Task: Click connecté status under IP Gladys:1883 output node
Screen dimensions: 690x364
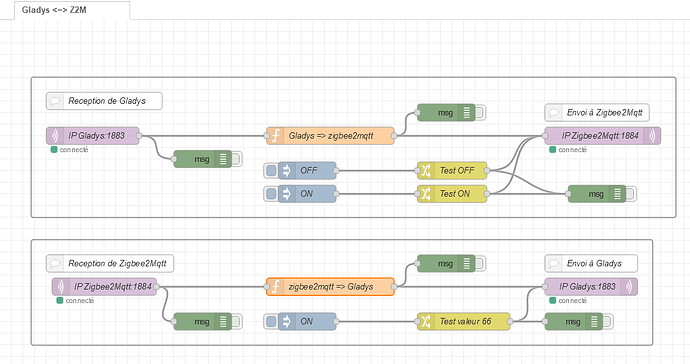Action: (568, 301)
